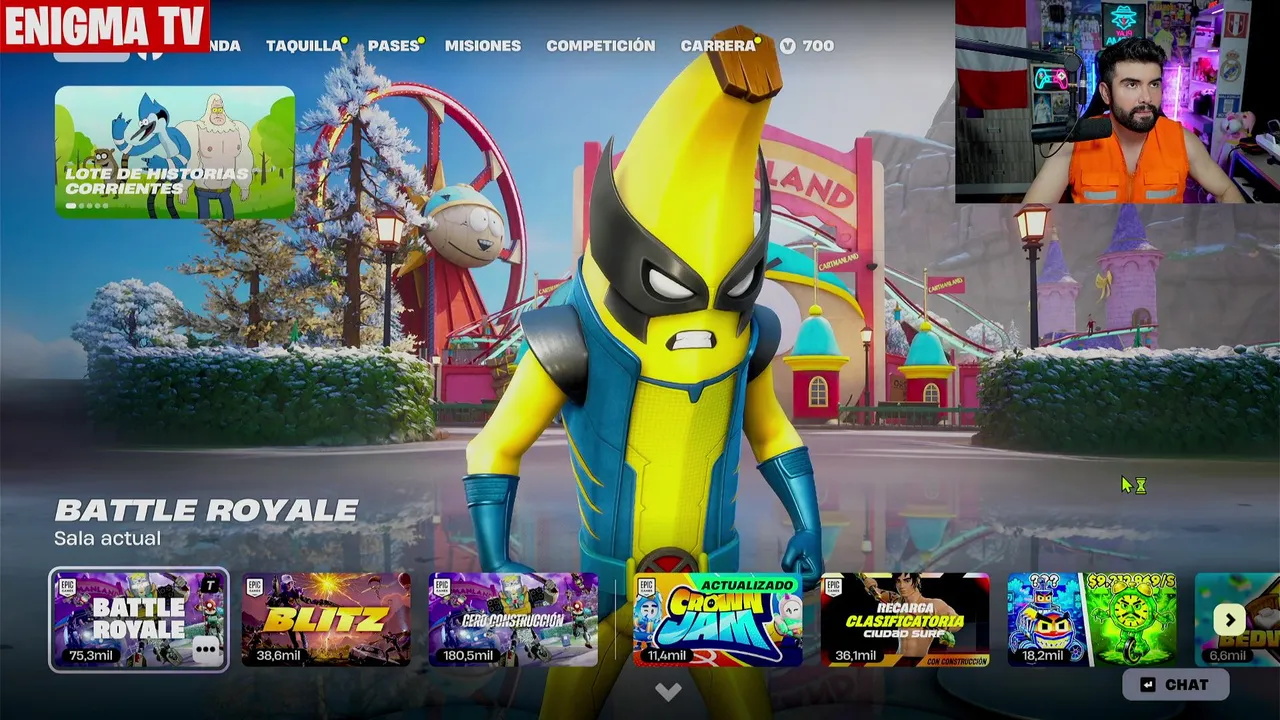1280x720 pixels.
Task: Select the Battle Royale game mode tile
Action: [x=139, y=619]
